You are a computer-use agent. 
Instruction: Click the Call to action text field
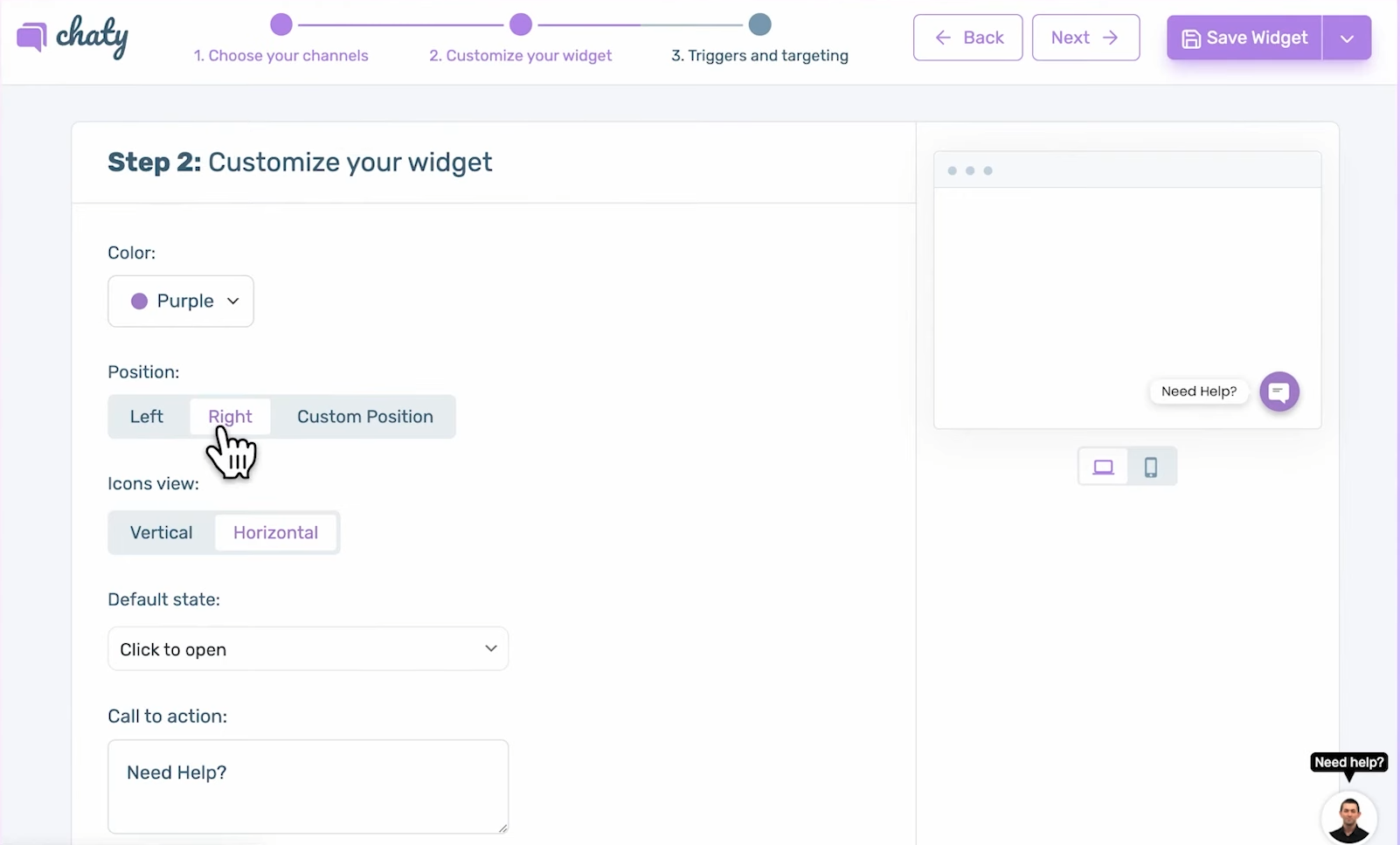(307, 785)
